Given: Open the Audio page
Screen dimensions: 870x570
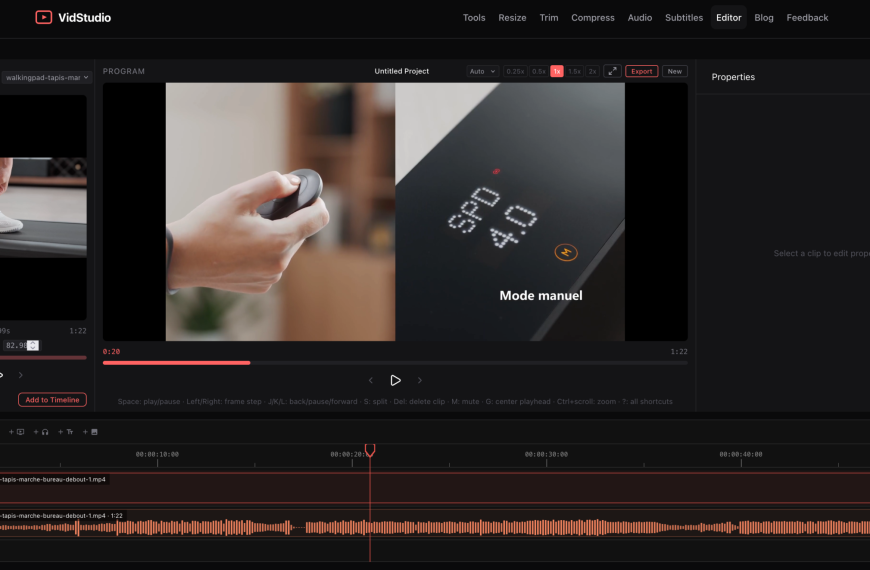Looking at the screenshot, I should 640,18.
